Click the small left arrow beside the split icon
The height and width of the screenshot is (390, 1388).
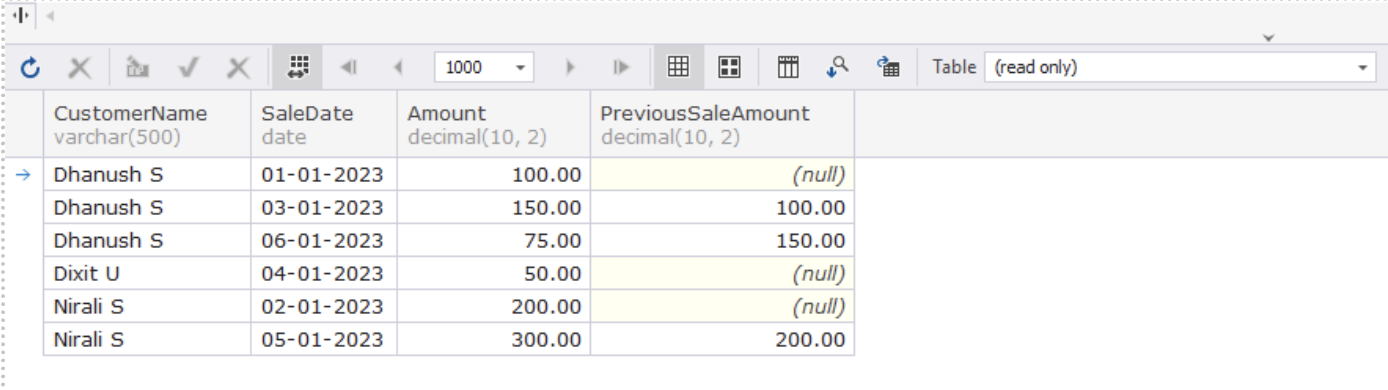(x=50, y=17)
